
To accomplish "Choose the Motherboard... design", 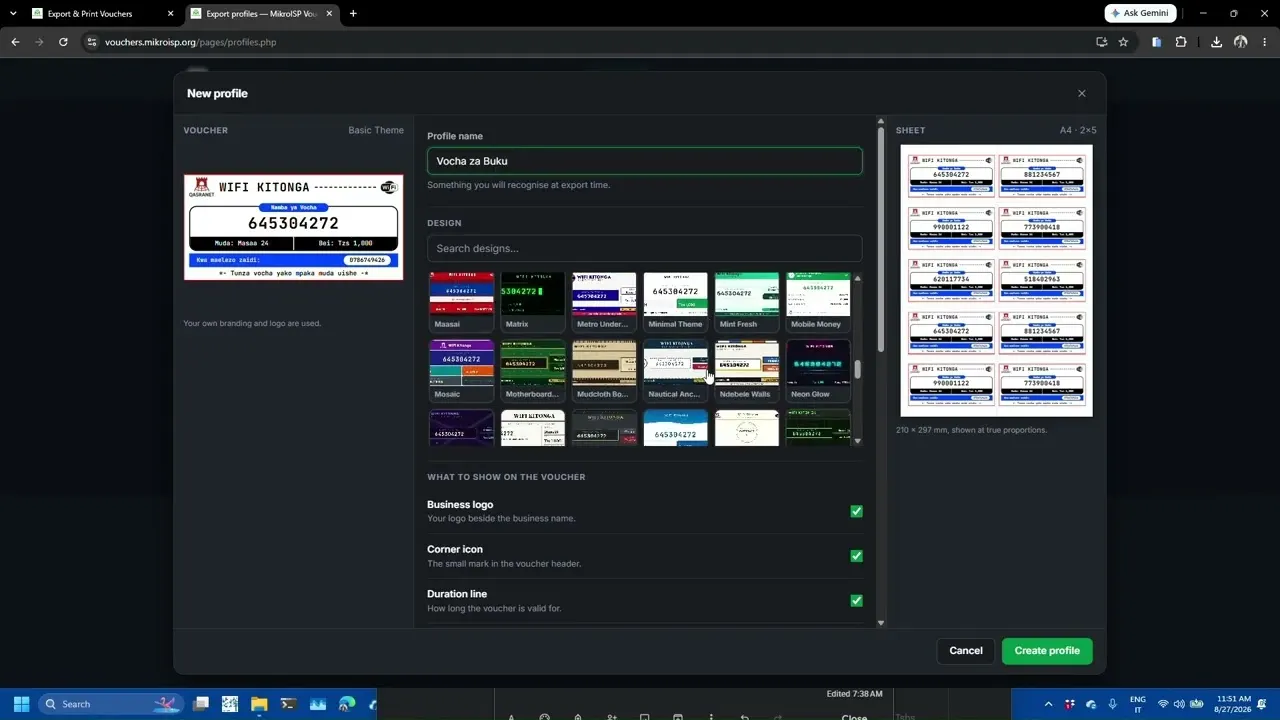I will (x=533, y=371).
